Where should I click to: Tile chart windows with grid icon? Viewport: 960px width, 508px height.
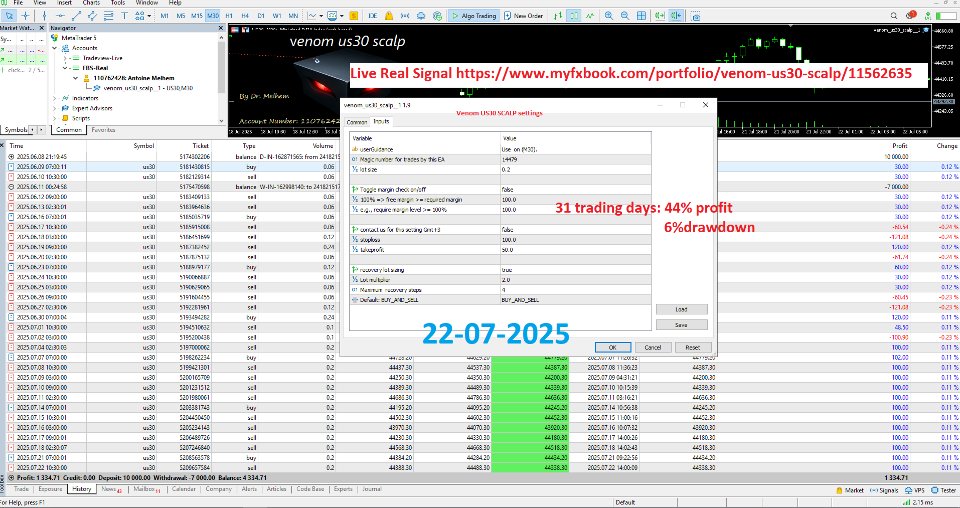[x=641, y=16]
